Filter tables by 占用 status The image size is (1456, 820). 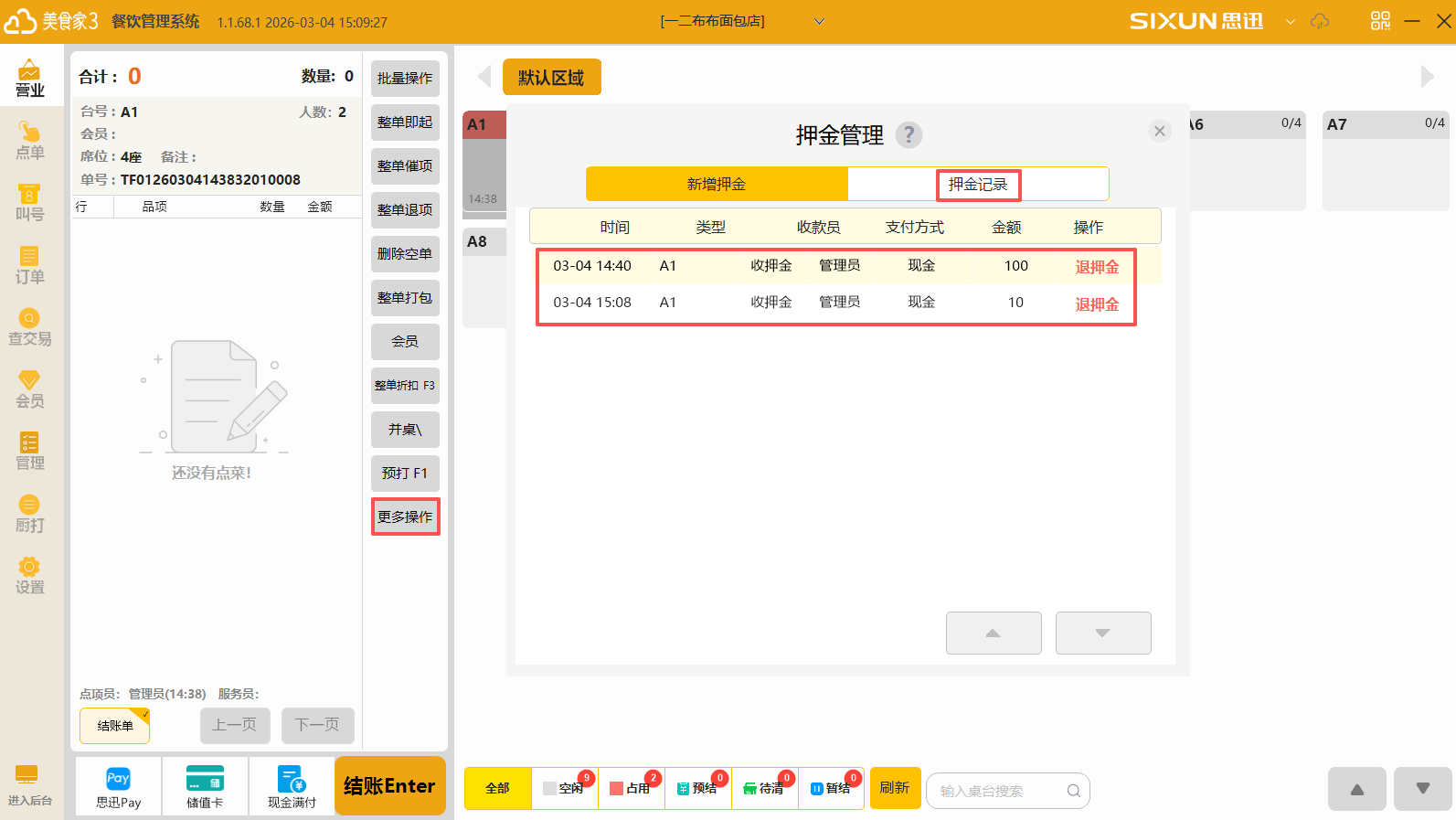pos(632,788)
